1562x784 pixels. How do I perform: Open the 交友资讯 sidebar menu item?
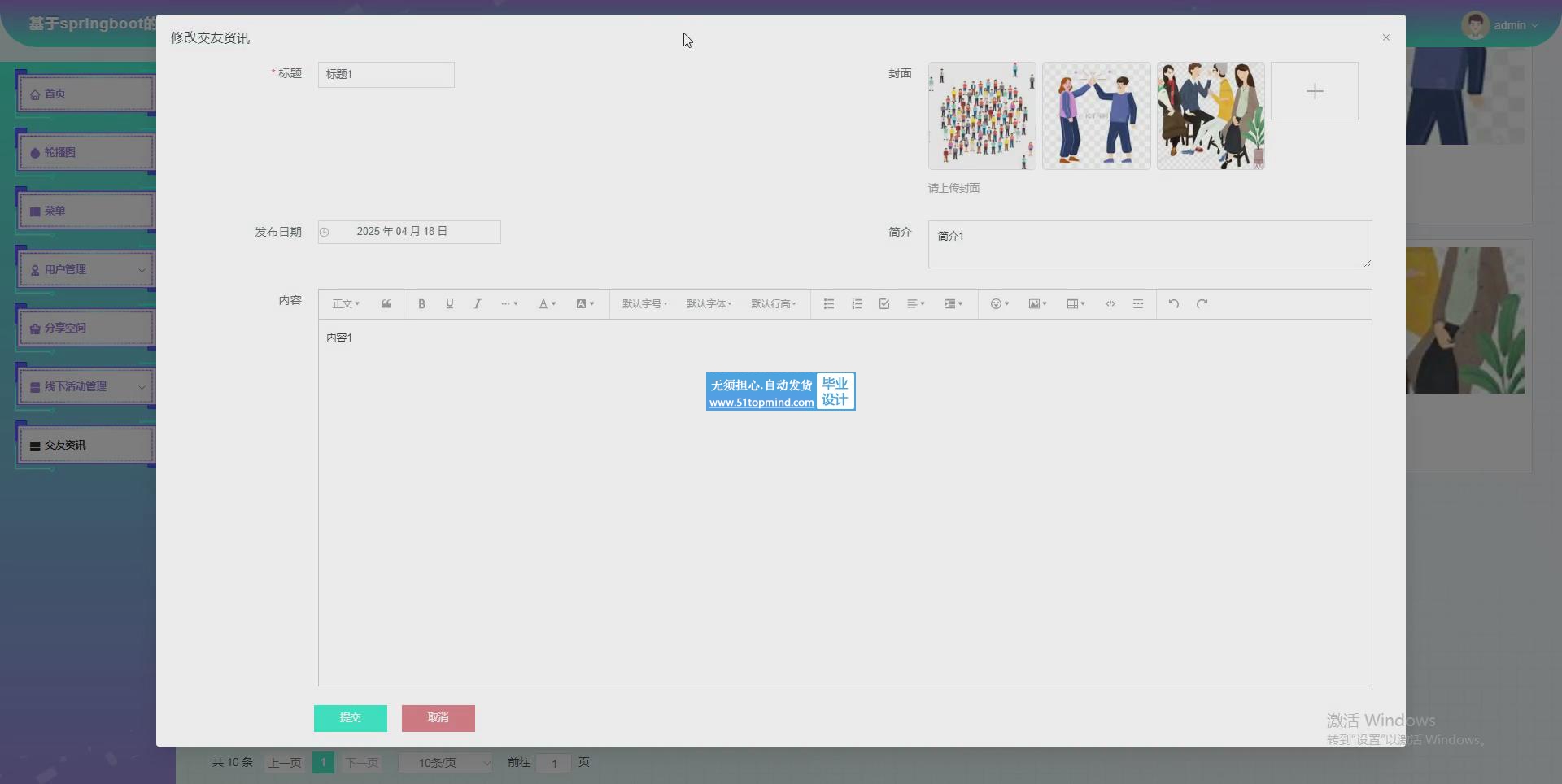85,446
